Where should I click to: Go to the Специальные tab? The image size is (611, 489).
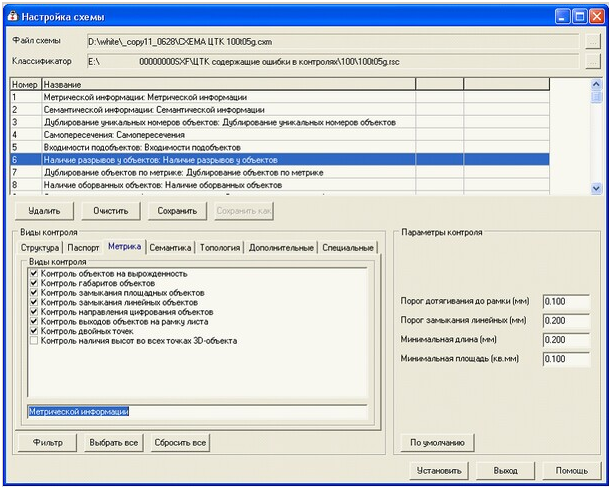click(x=348, y=247)
